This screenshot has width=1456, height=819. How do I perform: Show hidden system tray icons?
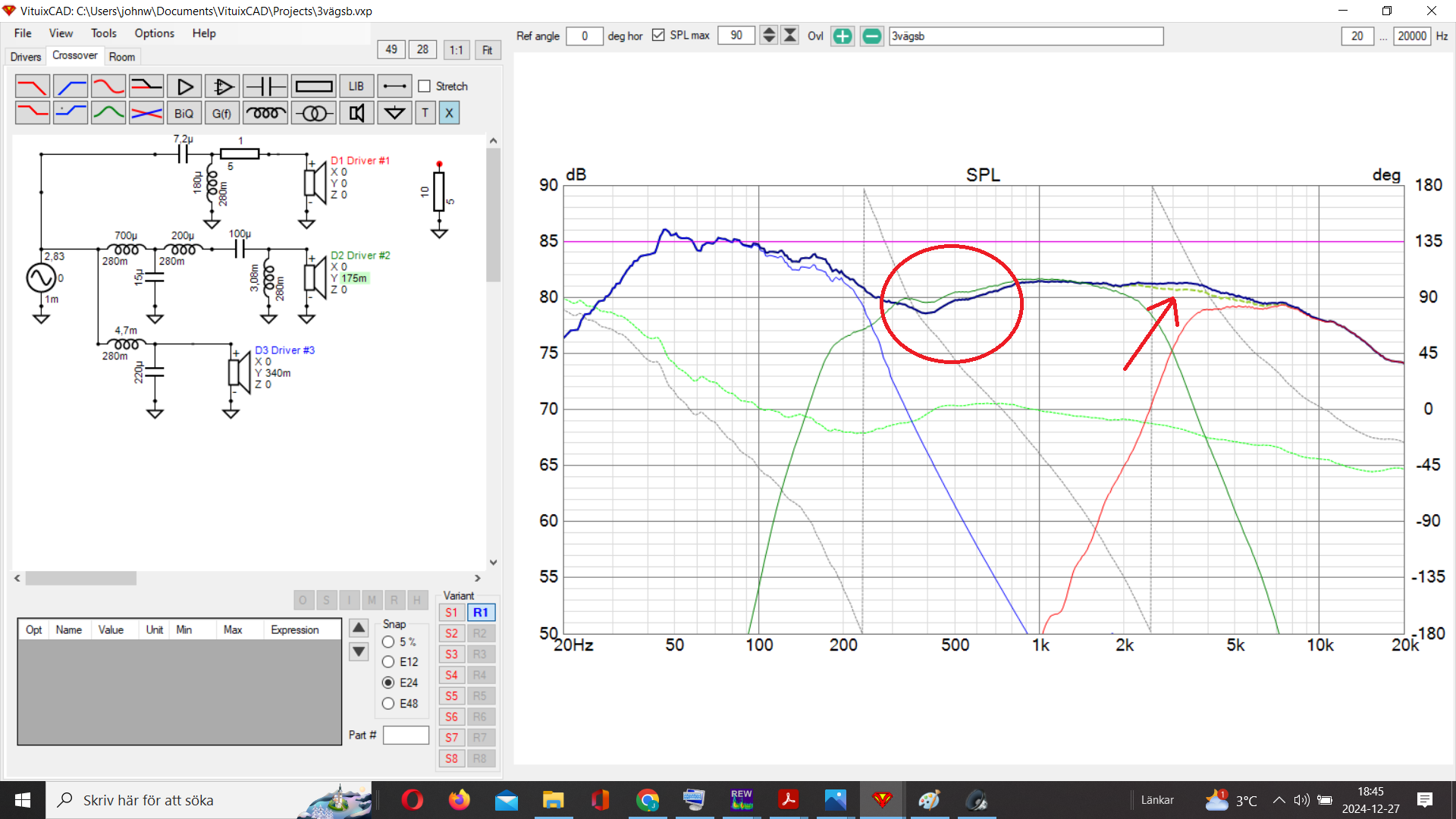1279,800
